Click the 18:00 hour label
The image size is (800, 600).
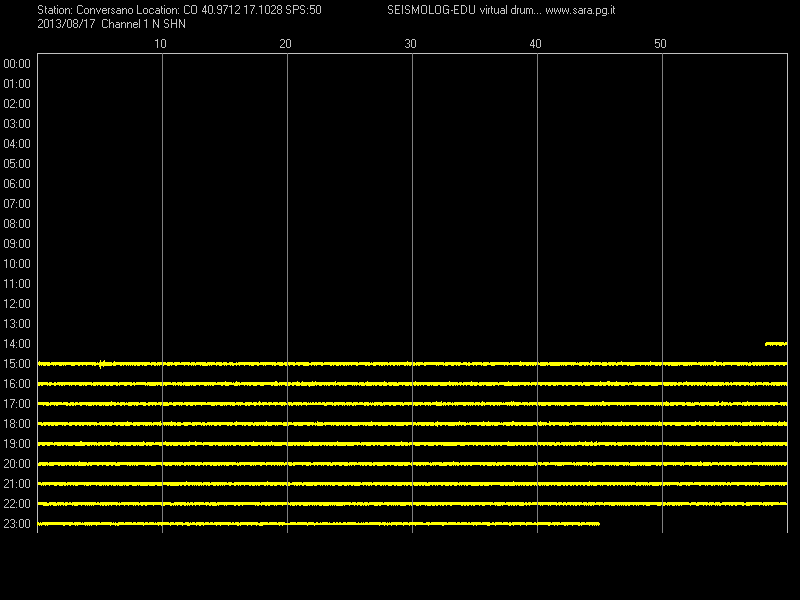coord(17,424)
